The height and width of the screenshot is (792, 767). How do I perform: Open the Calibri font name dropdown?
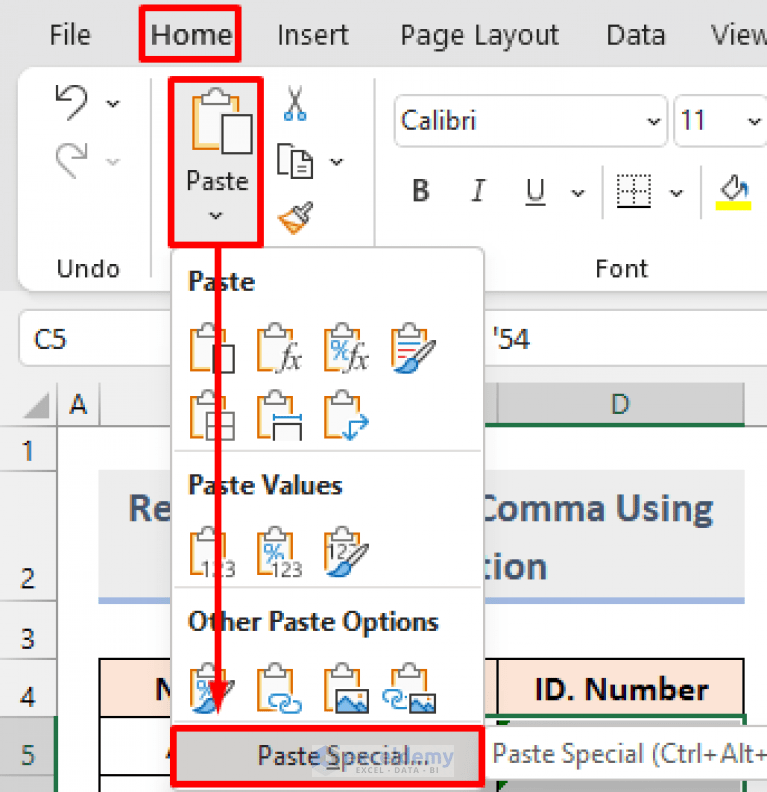coord(653,121)
